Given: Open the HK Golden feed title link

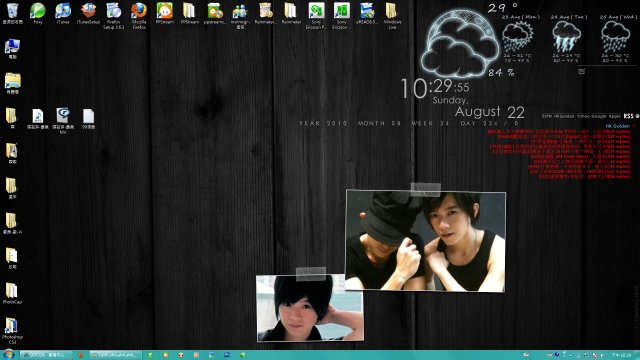Looking at the screenshot, I should point(618,126).
